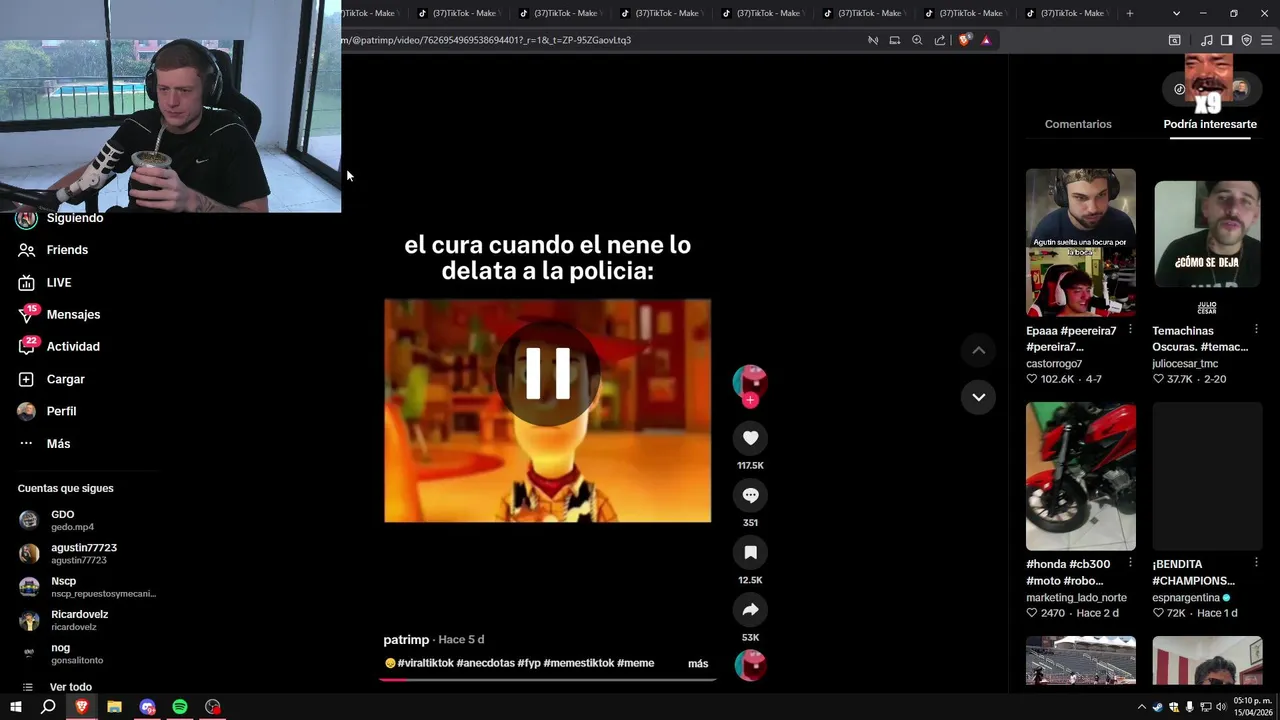The height and width of the screenshot is (720, 1280).
Task: Click the Brave Shields lion icon
Action: [964, 40]
